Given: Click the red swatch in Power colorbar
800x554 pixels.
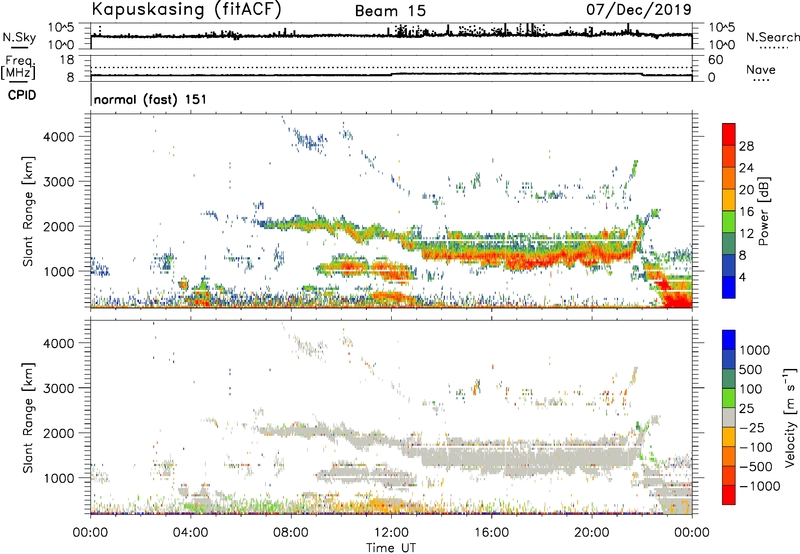Looking at the screenshot, I should coord(728,134).
